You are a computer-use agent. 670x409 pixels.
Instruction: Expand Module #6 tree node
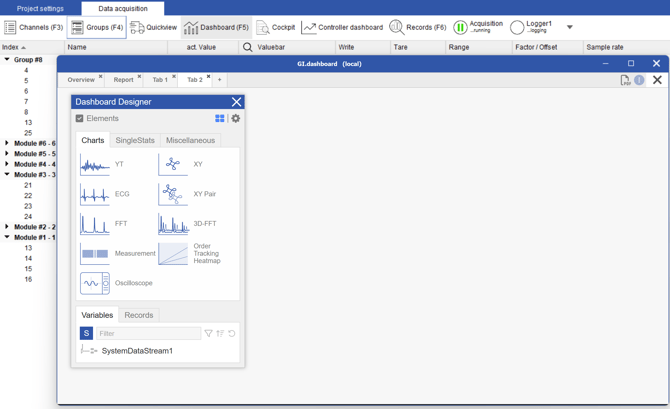pos(7,143)
